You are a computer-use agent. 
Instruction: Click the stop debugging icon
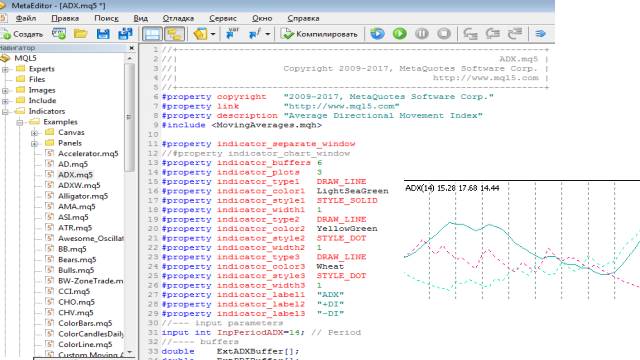click(x=444, y=34)
